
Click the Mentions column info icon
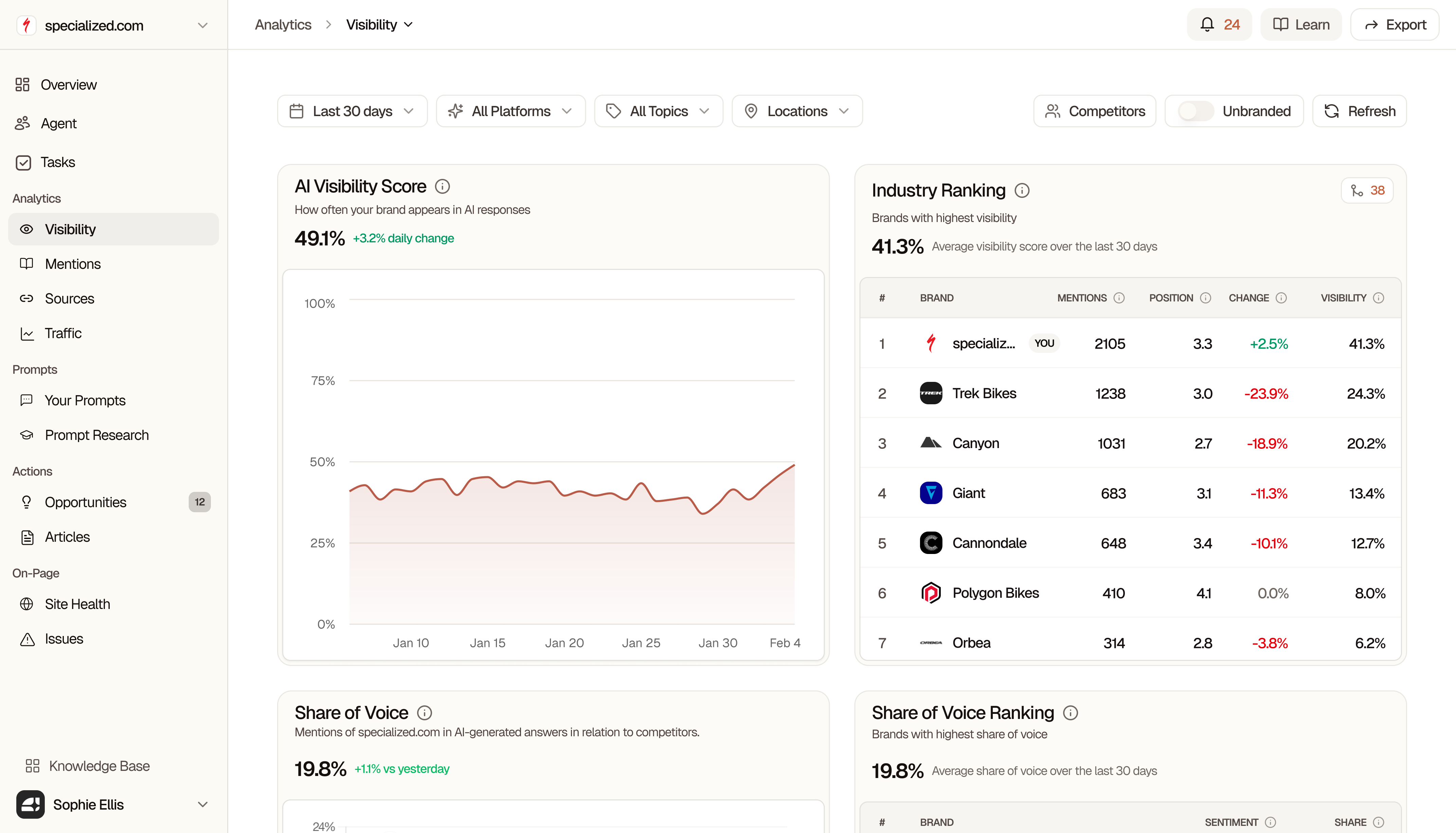[x=1119, y=298]
